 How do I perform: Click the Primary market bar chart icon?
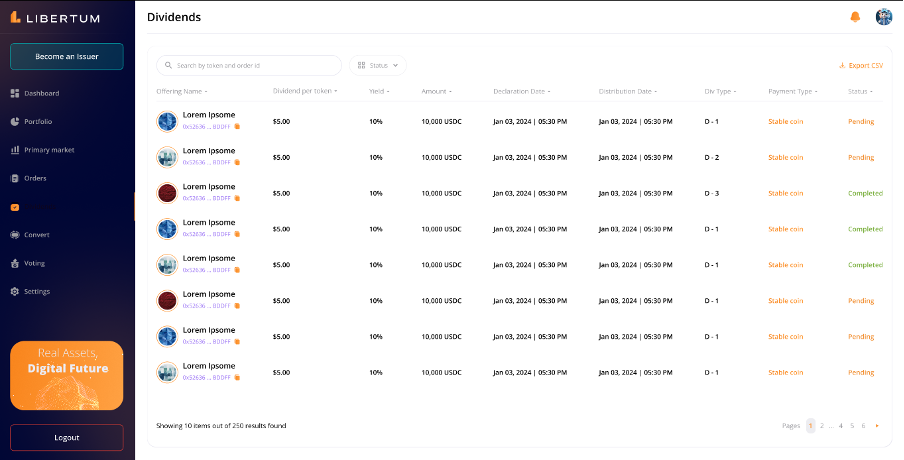tap(15, 150)
